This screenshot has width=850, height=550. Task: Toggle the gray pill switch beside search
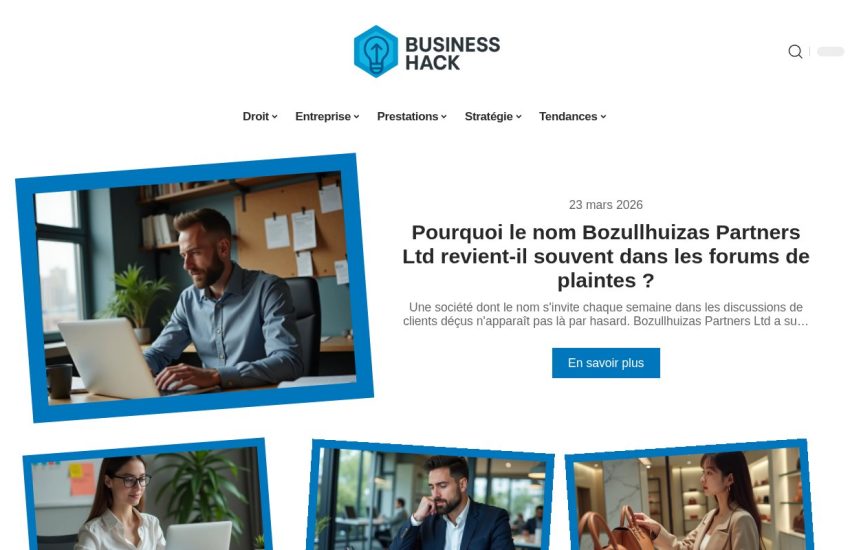tap(830, 51)
